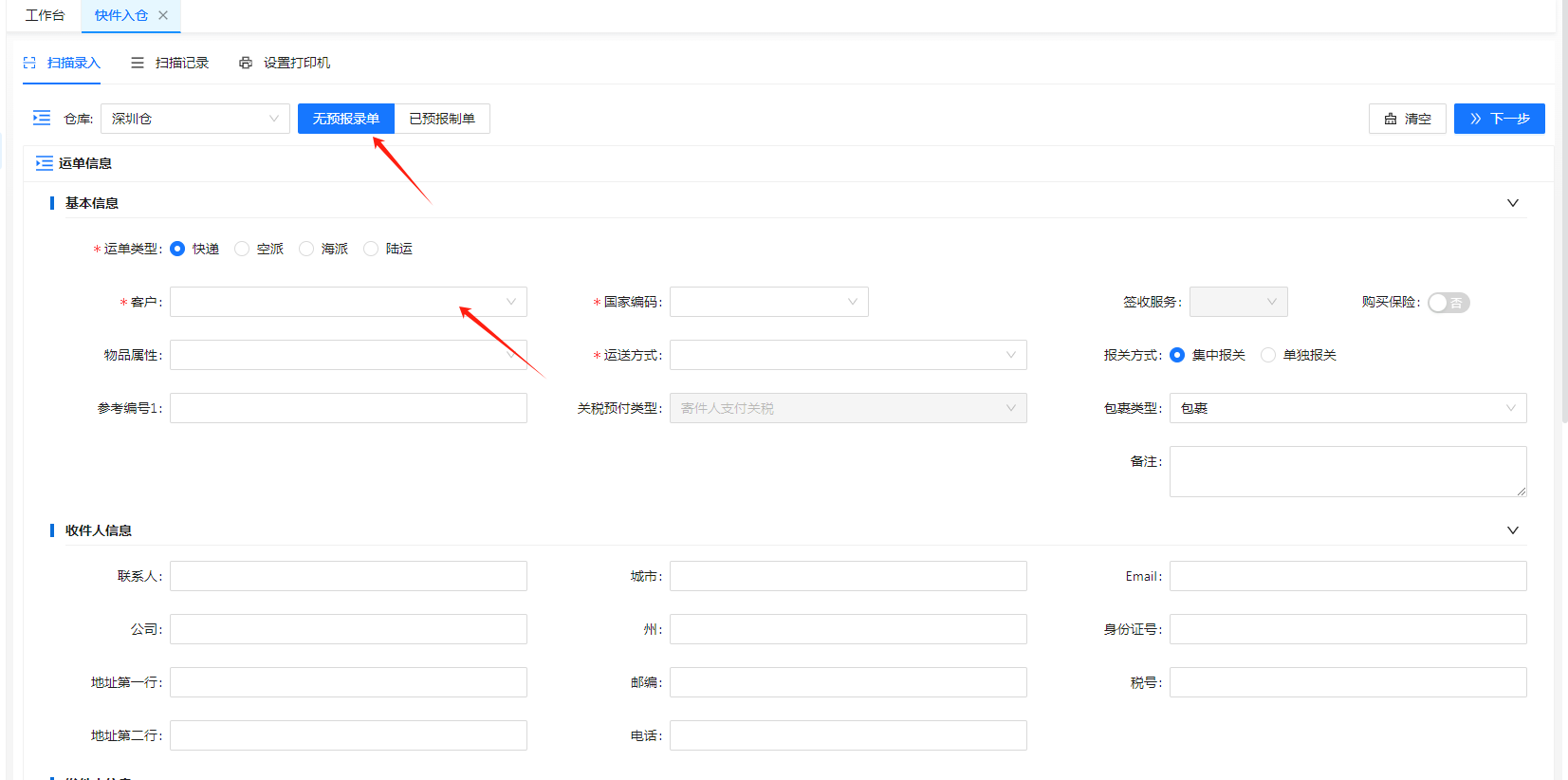Open the 仓库 dropdown showing 深圳仓
The height and width of the screenshot is (780, 1568).
pyautogui.click(x=194, y=119)
